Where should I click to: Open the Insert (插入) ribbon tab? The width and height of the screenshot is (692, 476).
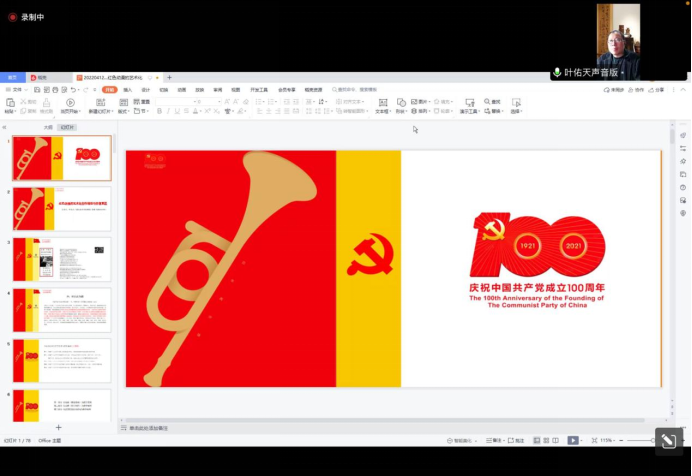point(127,90)
